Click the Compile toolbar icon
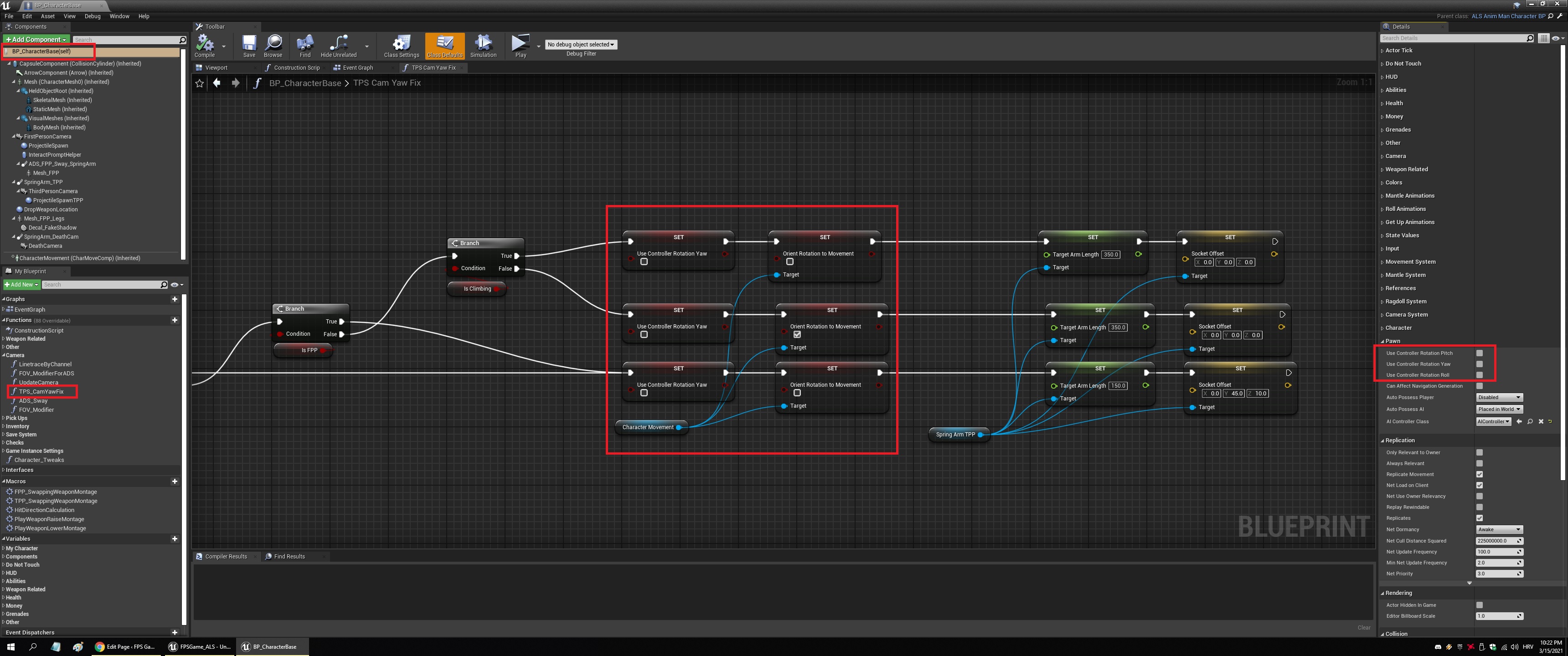This screenshot has width=1568, height=656. pos(205,43)
